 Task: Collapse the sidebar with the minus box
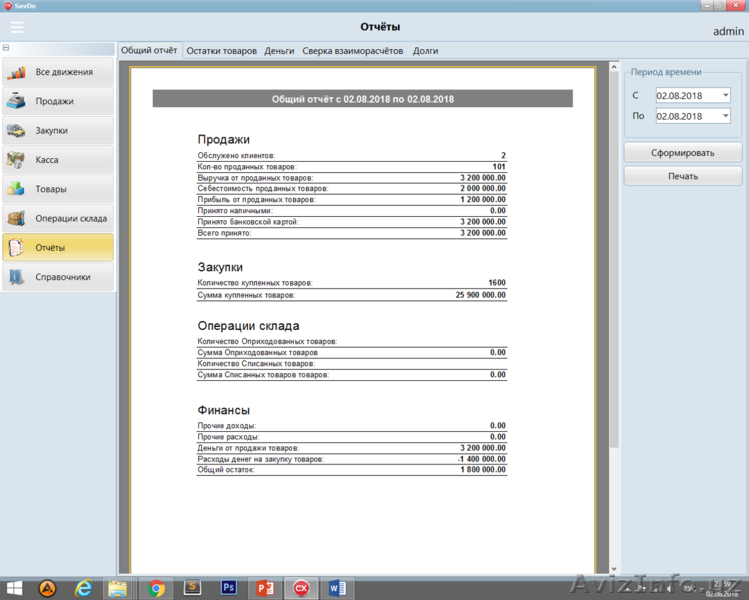point(6,48)
